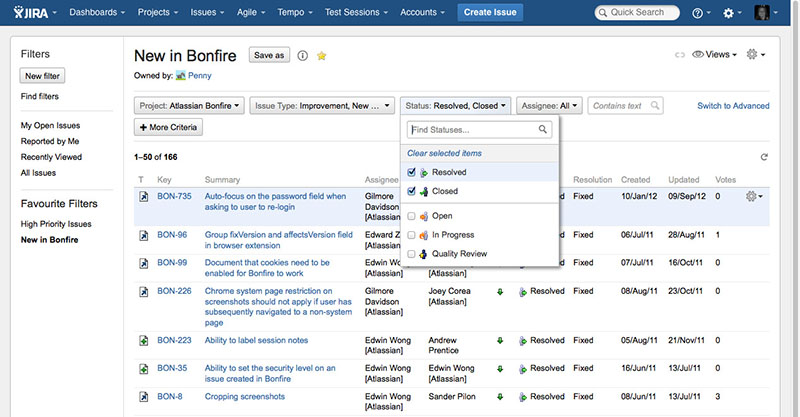Uncheck the Resolved status checkbox
Viewport: 800px width, 417px height.
pos(411,173)
